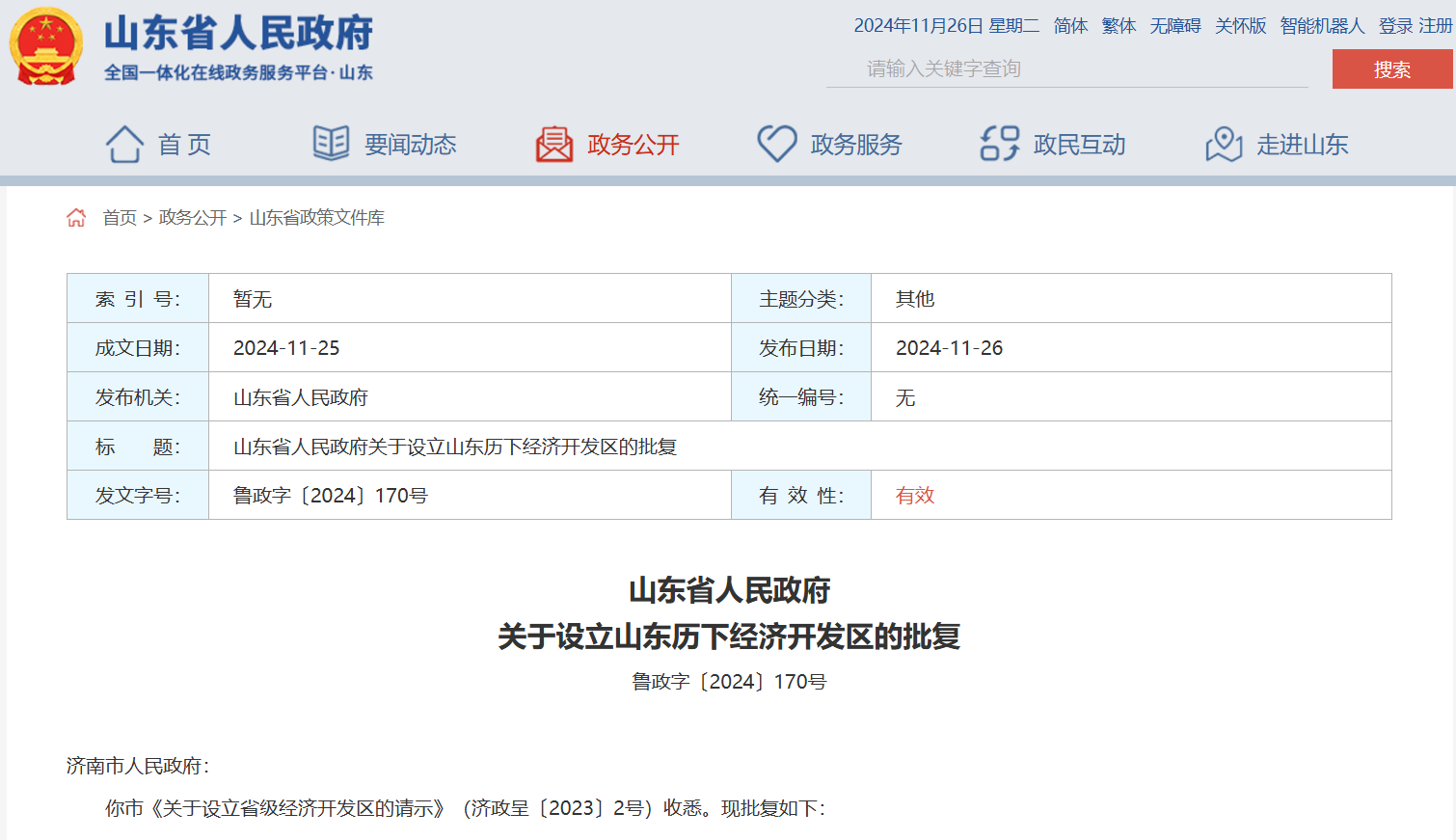Click the red envelope government affairs icon
Viewport: 1456px width, 840px height.
[554, 145]
